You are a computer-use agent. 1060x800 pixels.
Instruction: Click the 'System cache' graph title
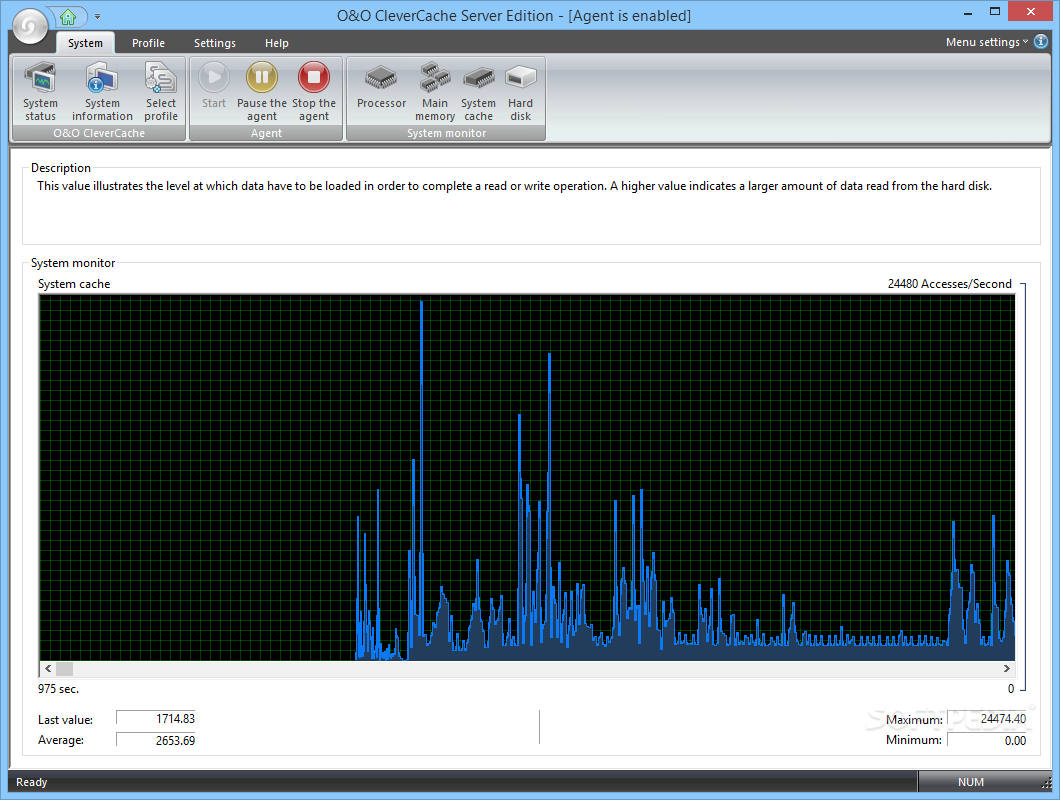pyautogui.click(x=74, y=284)
